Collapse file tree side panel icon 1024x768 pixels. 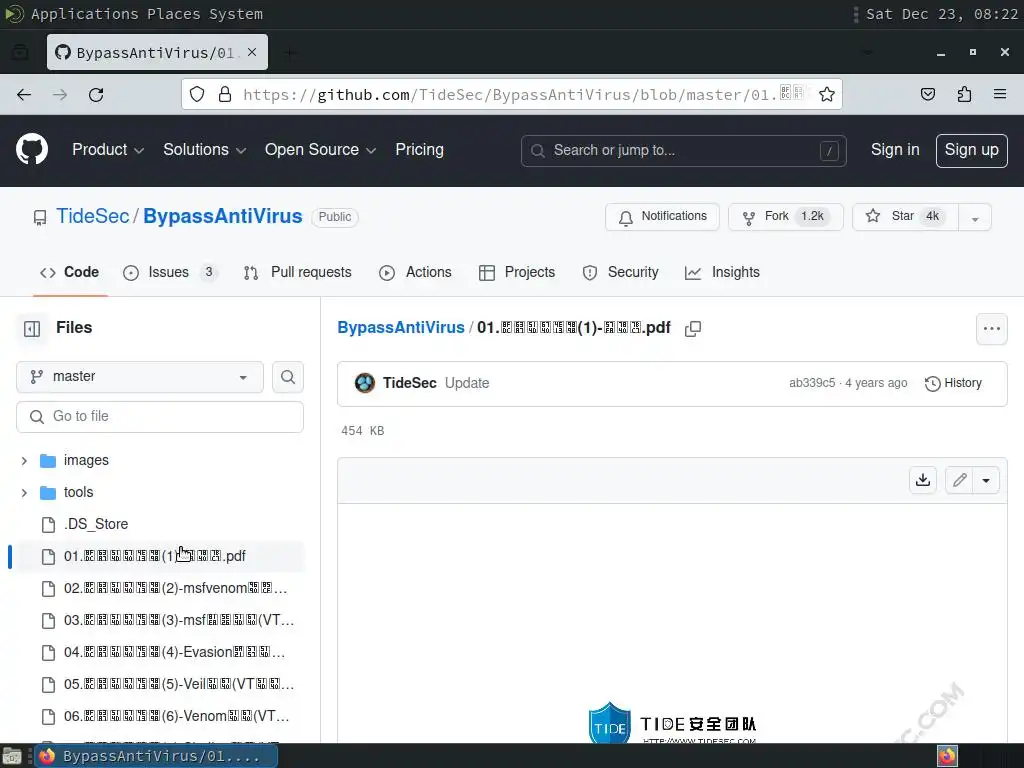(32, 328)
